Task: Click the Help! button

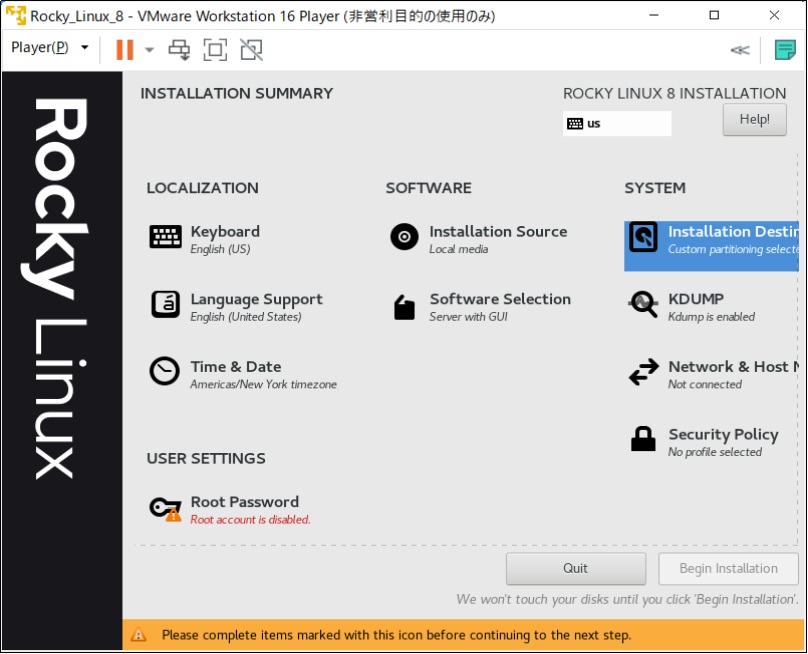Action: tap(754, 119)
